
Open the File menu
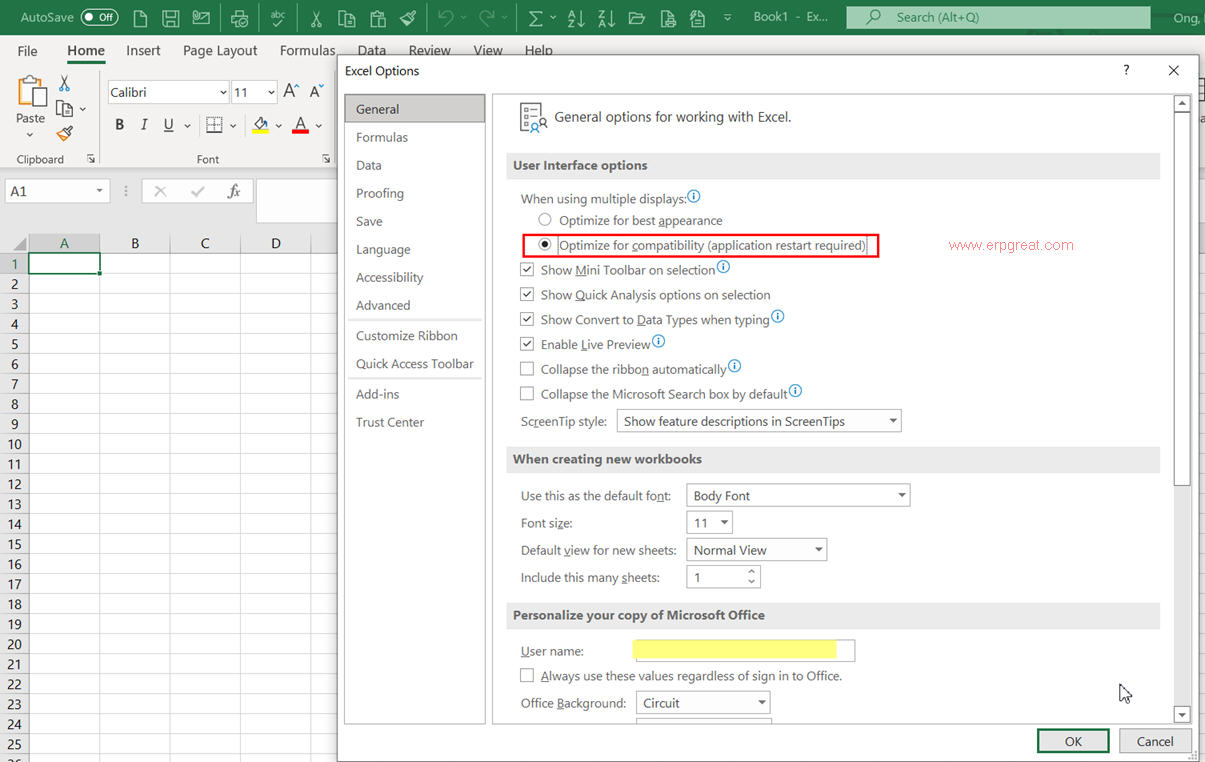pyautogui.click(x=27, y=51)
